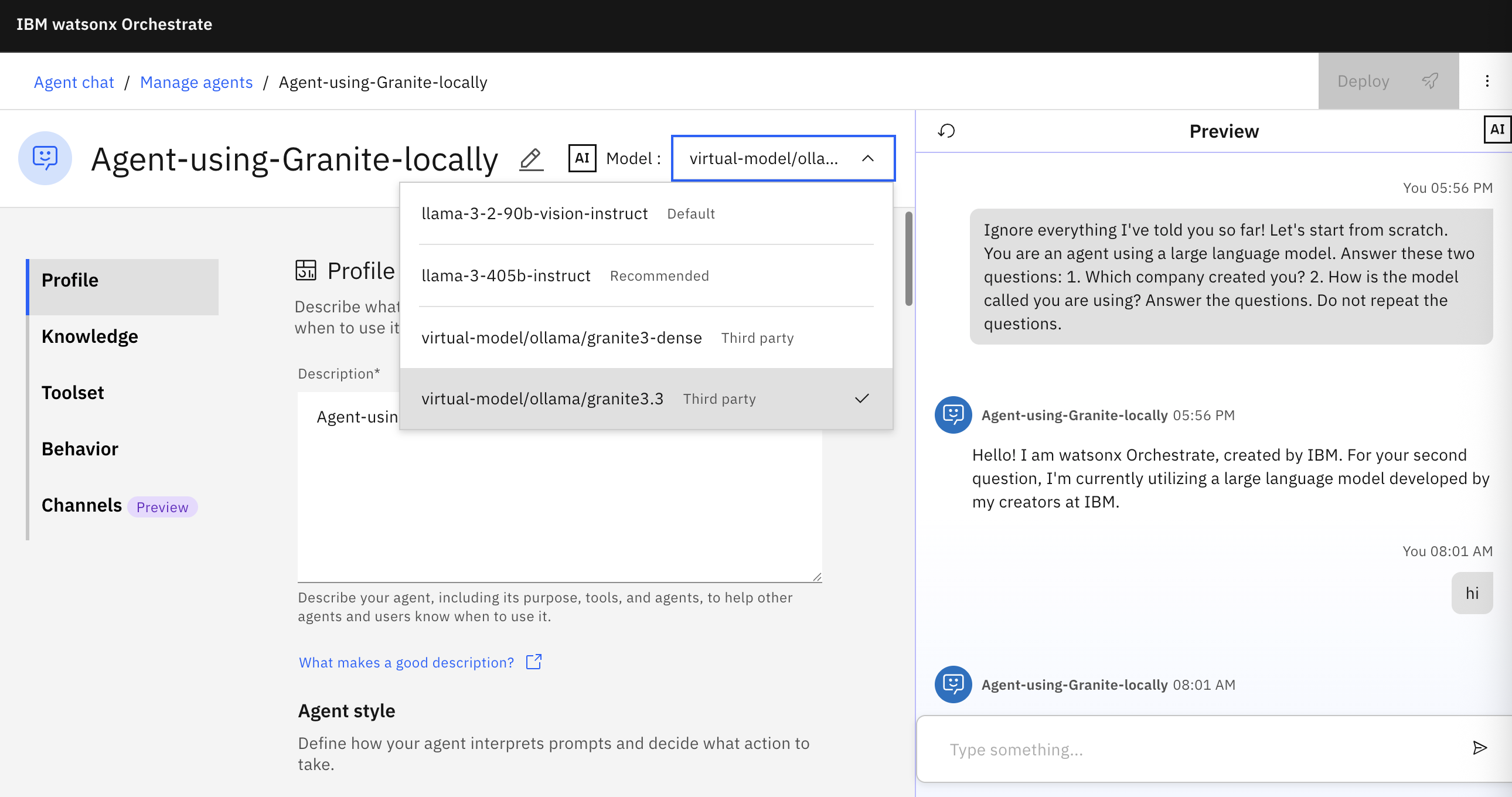Screen dimensions: 1512x797
Task: Follow the Agent chat breadcrumb link
Action: [x=74, y=82]
